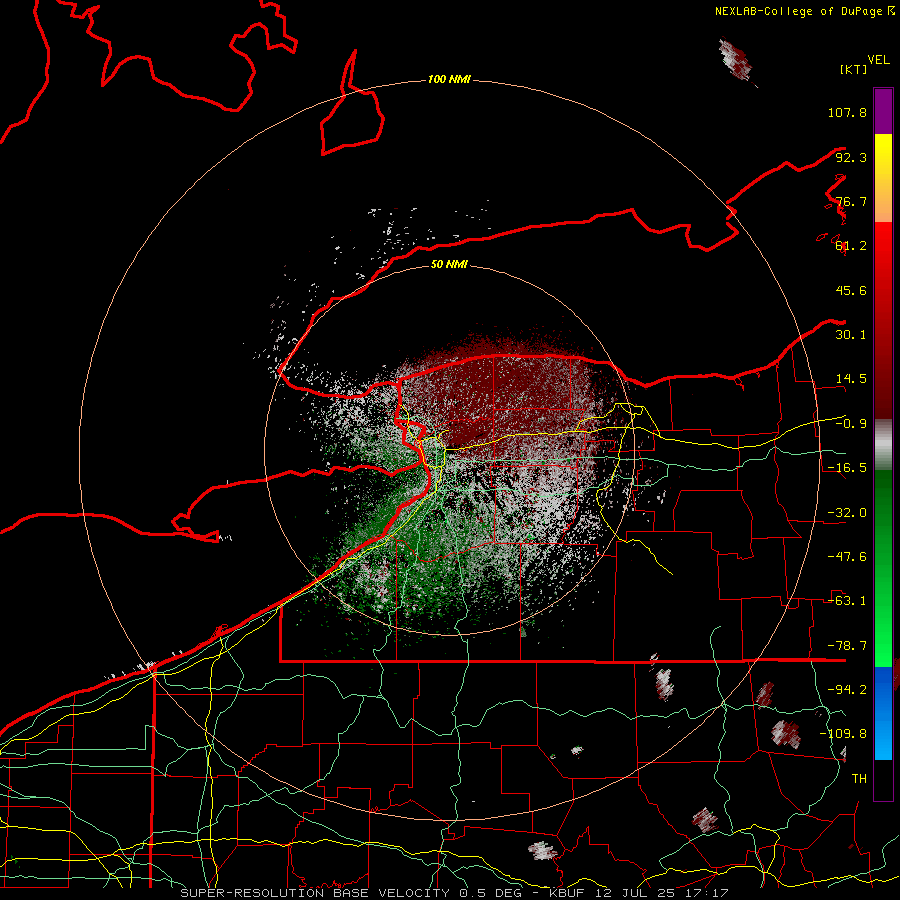Pick the purple segment of the color bar

[883, 111]
